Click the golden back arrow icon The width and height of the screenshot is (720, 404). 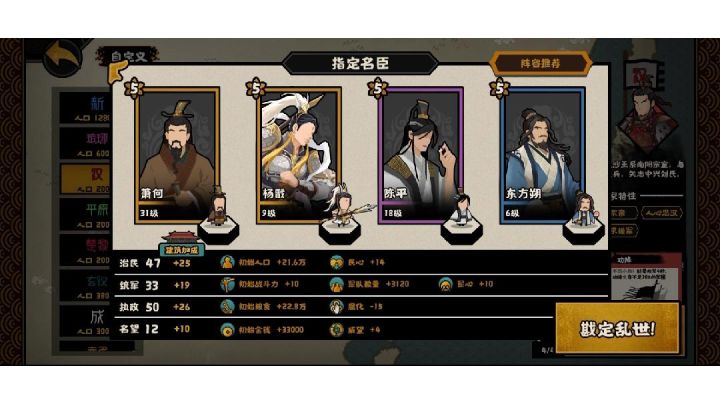(63, 57)
